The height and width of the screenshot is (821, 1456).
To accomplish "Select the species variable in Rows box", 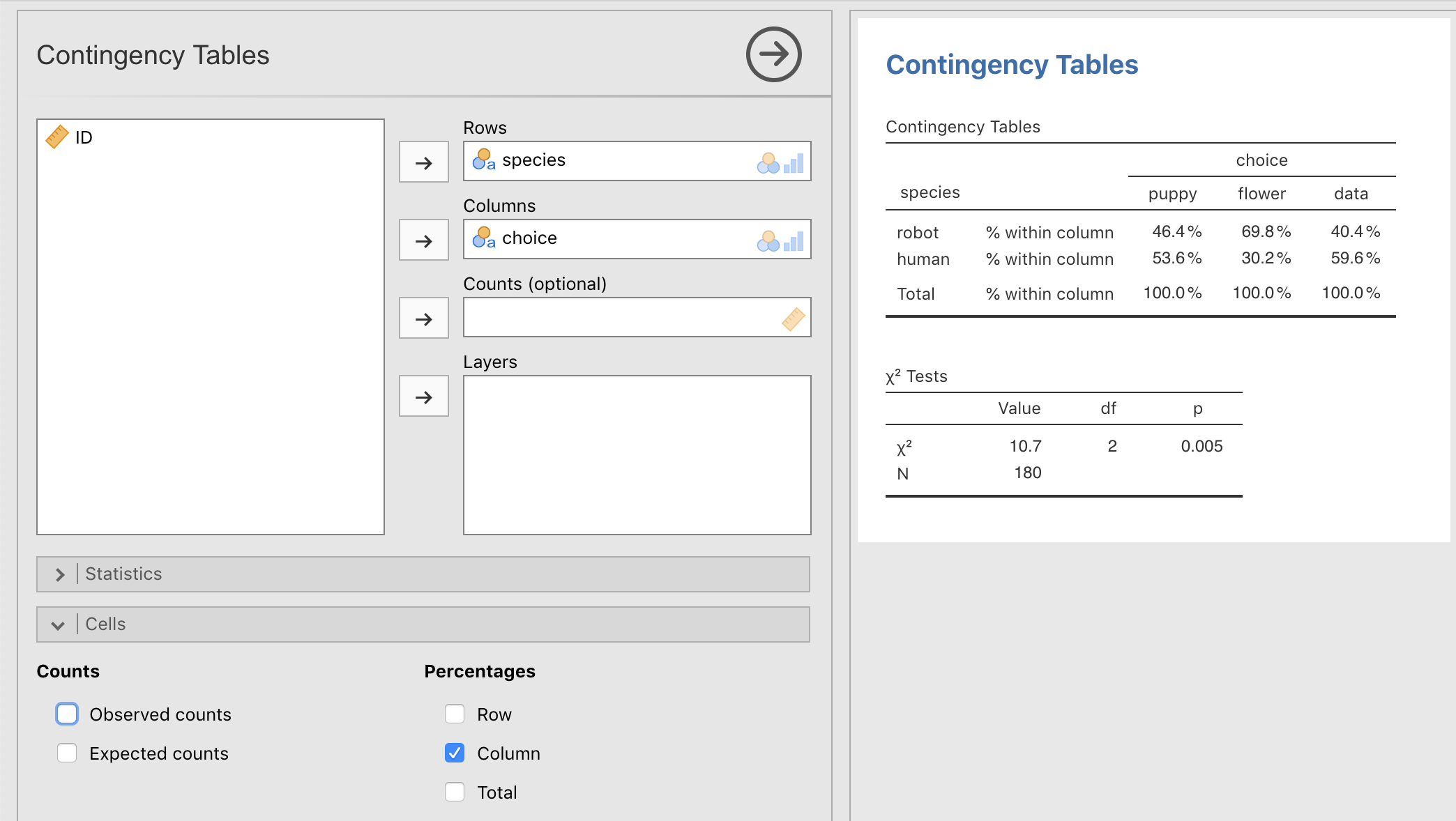I will [533, 160].
